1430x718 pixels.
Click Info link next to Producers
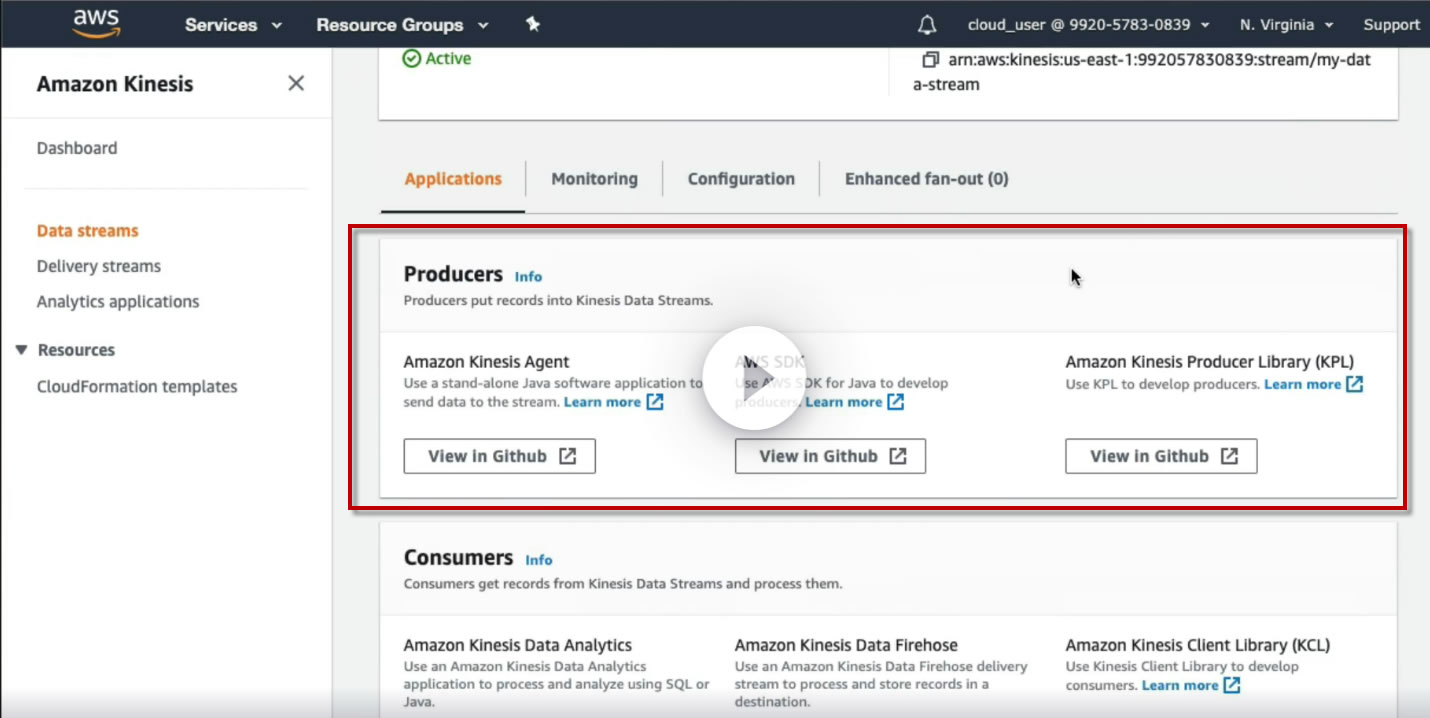point(528,277)
